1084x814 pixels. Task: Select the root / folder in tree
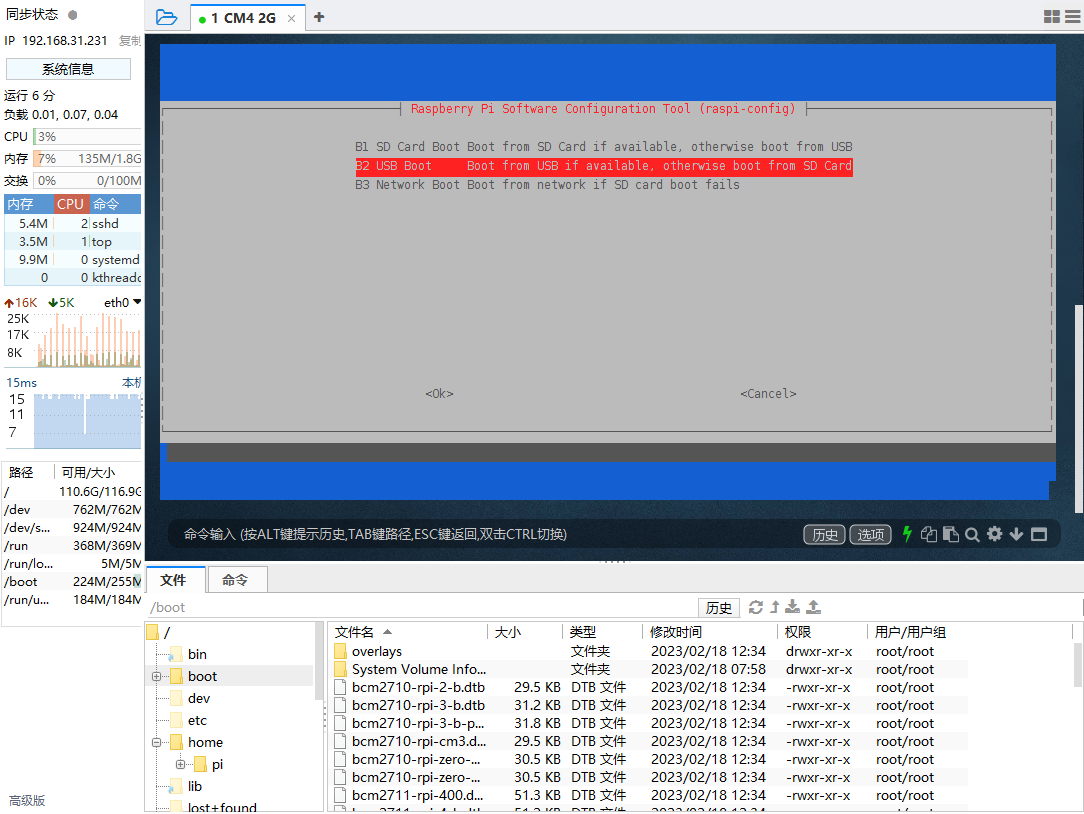tap(166, 632)
